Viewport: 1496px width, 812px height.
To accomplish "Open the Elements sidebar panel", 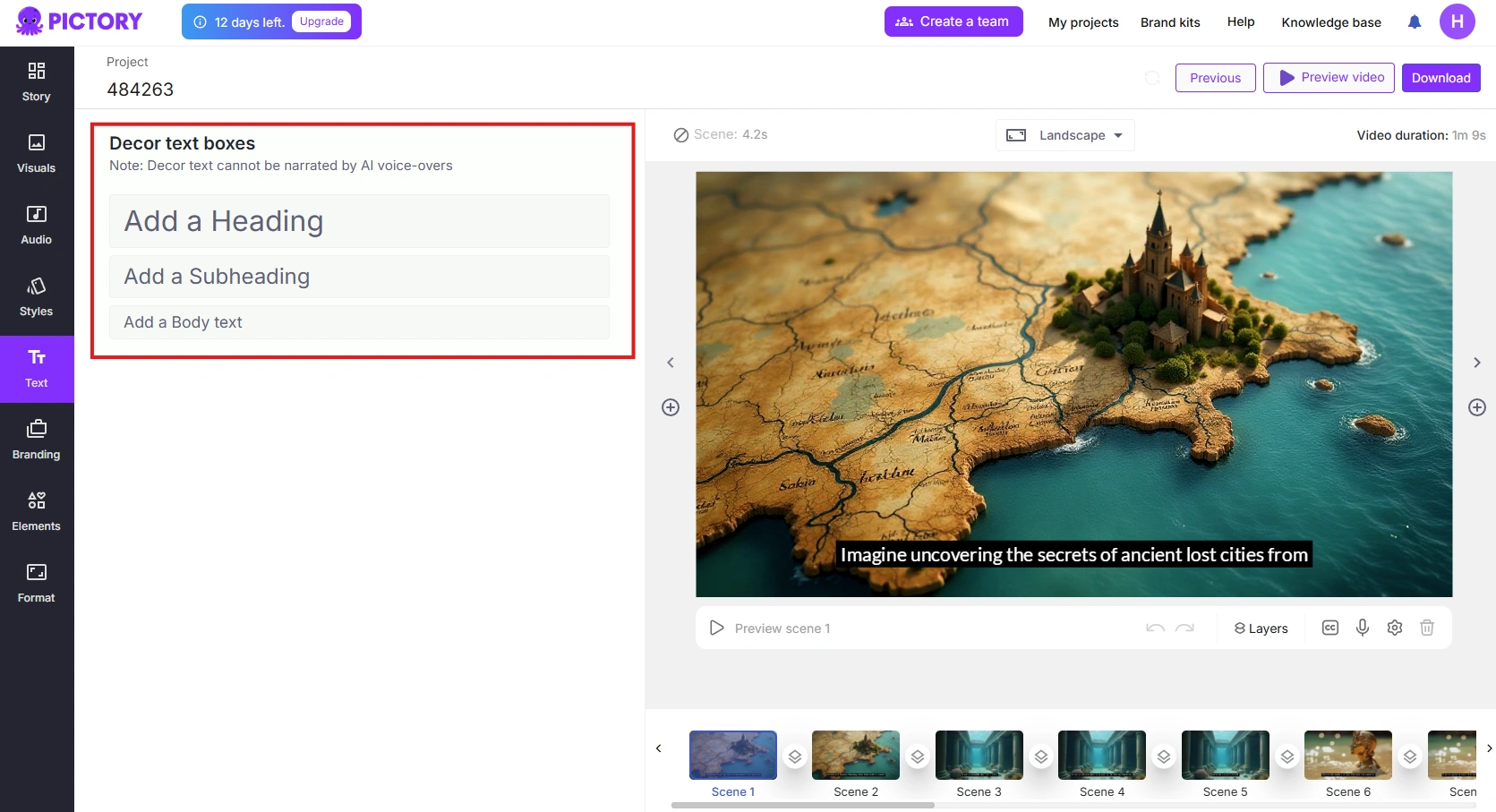I will (36, 511).
